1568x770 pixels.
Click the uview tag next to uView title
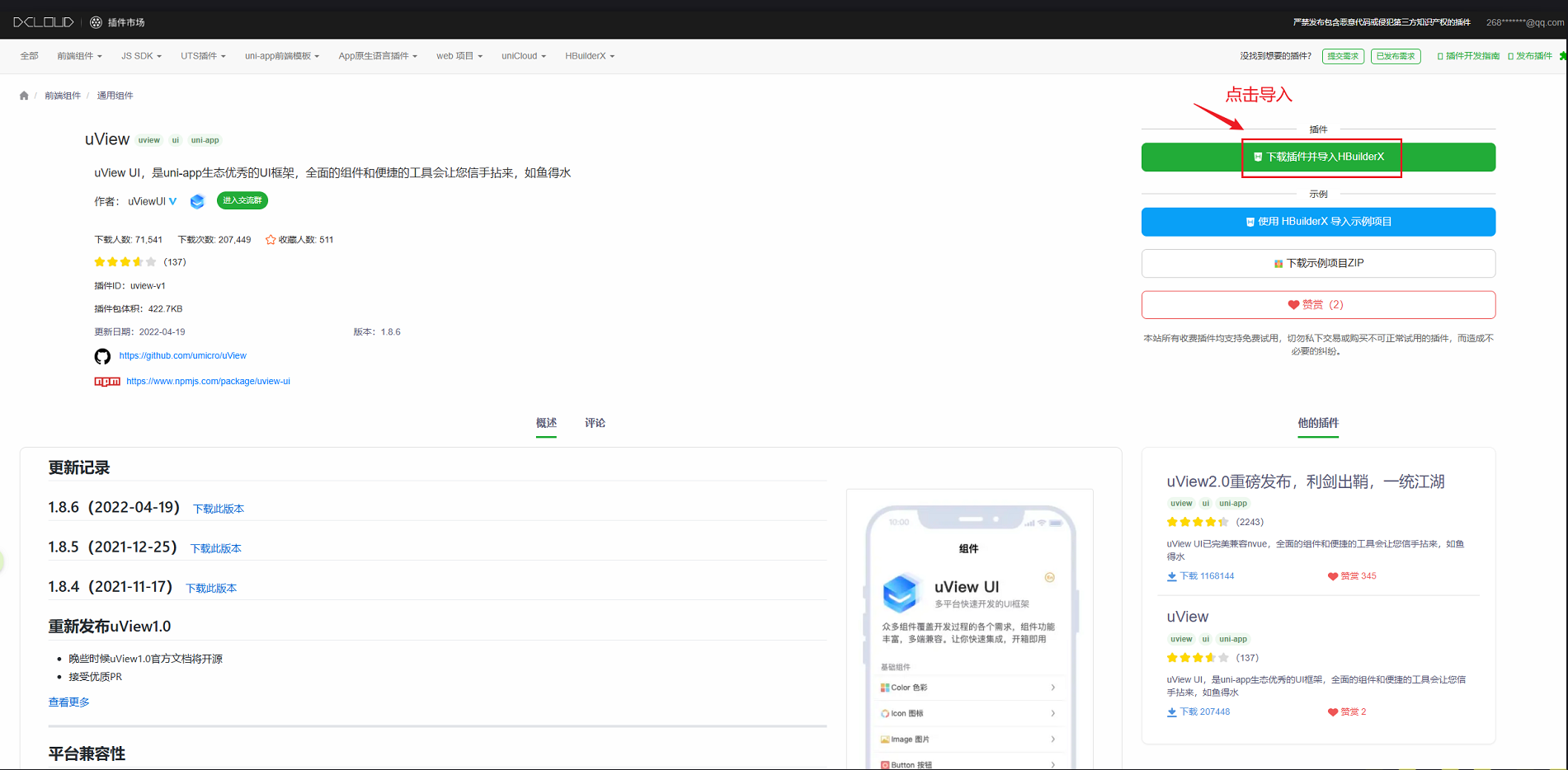[149, 140]
